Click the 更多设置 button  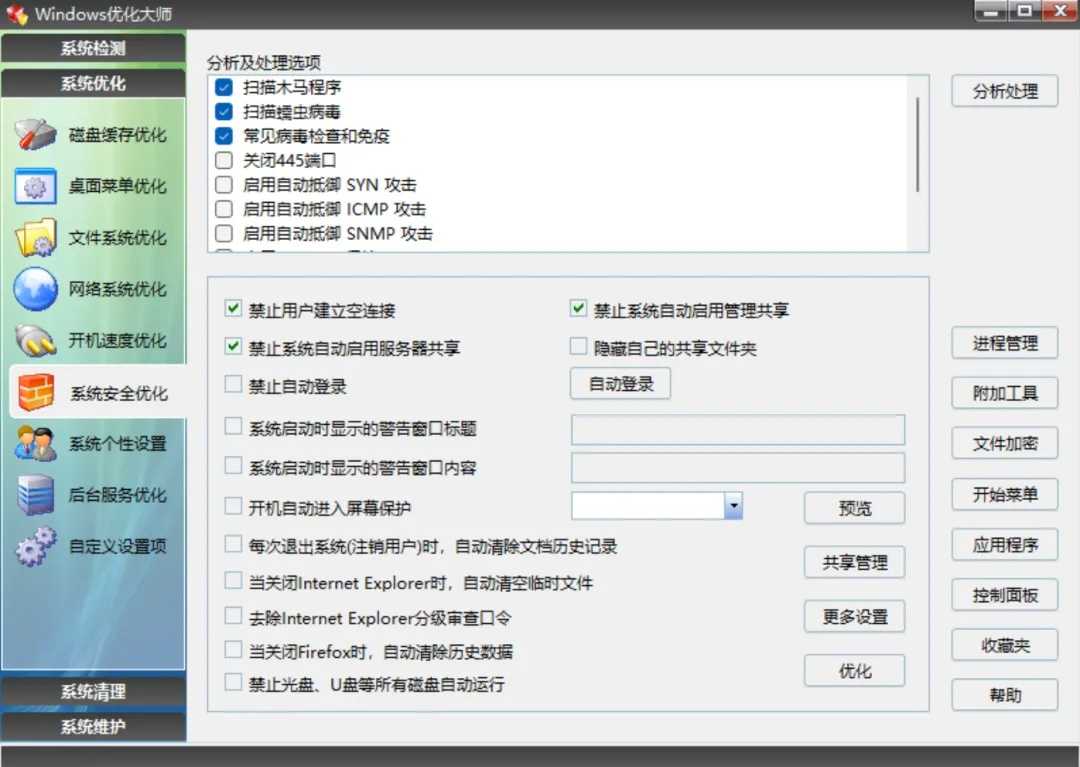pyautogui.click(x=855, y=616)
